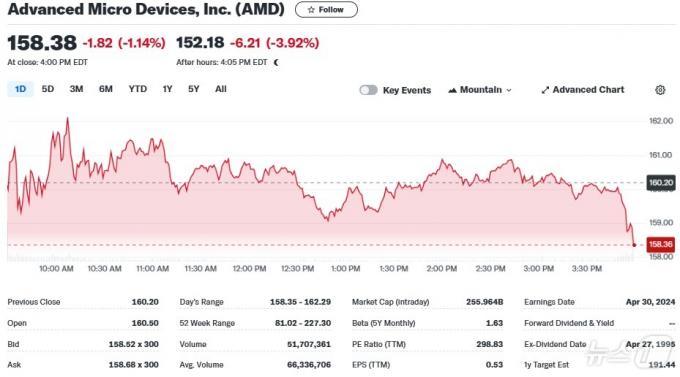Select the 5Y range tab
Image resolution: width=680 pixels, height=377 pixels.
click(193, 89)
